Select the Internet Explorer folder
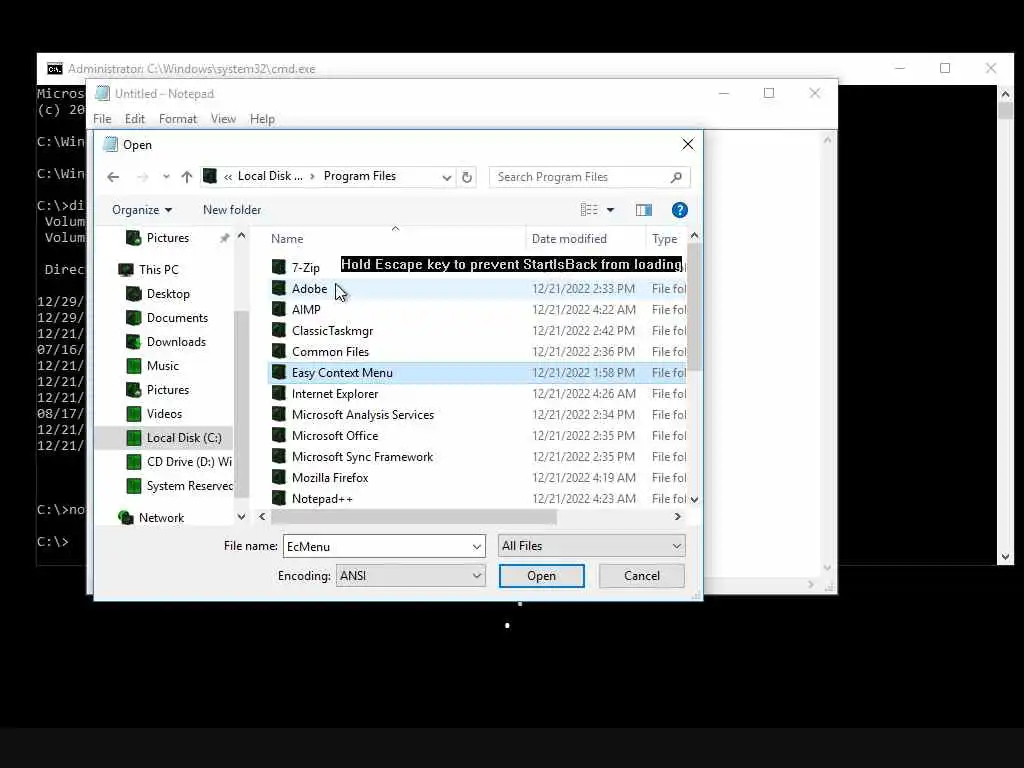This screenshot has width=1024, height=768. click(x=335, y=394)
